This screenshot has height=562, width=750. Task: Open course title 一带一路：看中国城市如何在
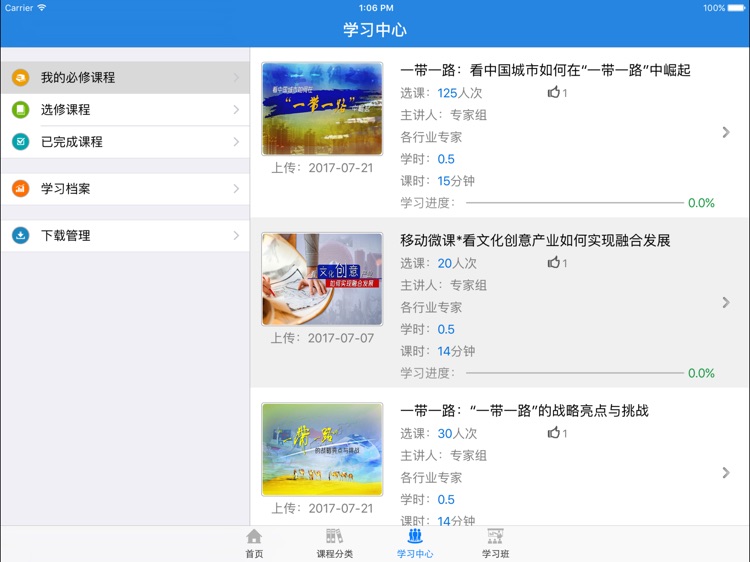545,70
